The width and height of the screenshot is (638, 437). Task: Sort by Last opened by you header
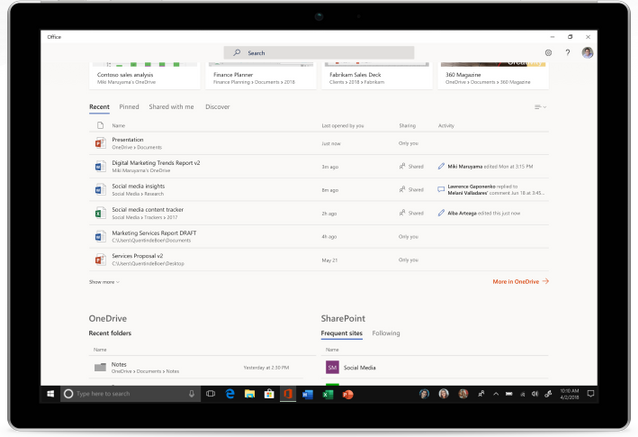point(343,126)
